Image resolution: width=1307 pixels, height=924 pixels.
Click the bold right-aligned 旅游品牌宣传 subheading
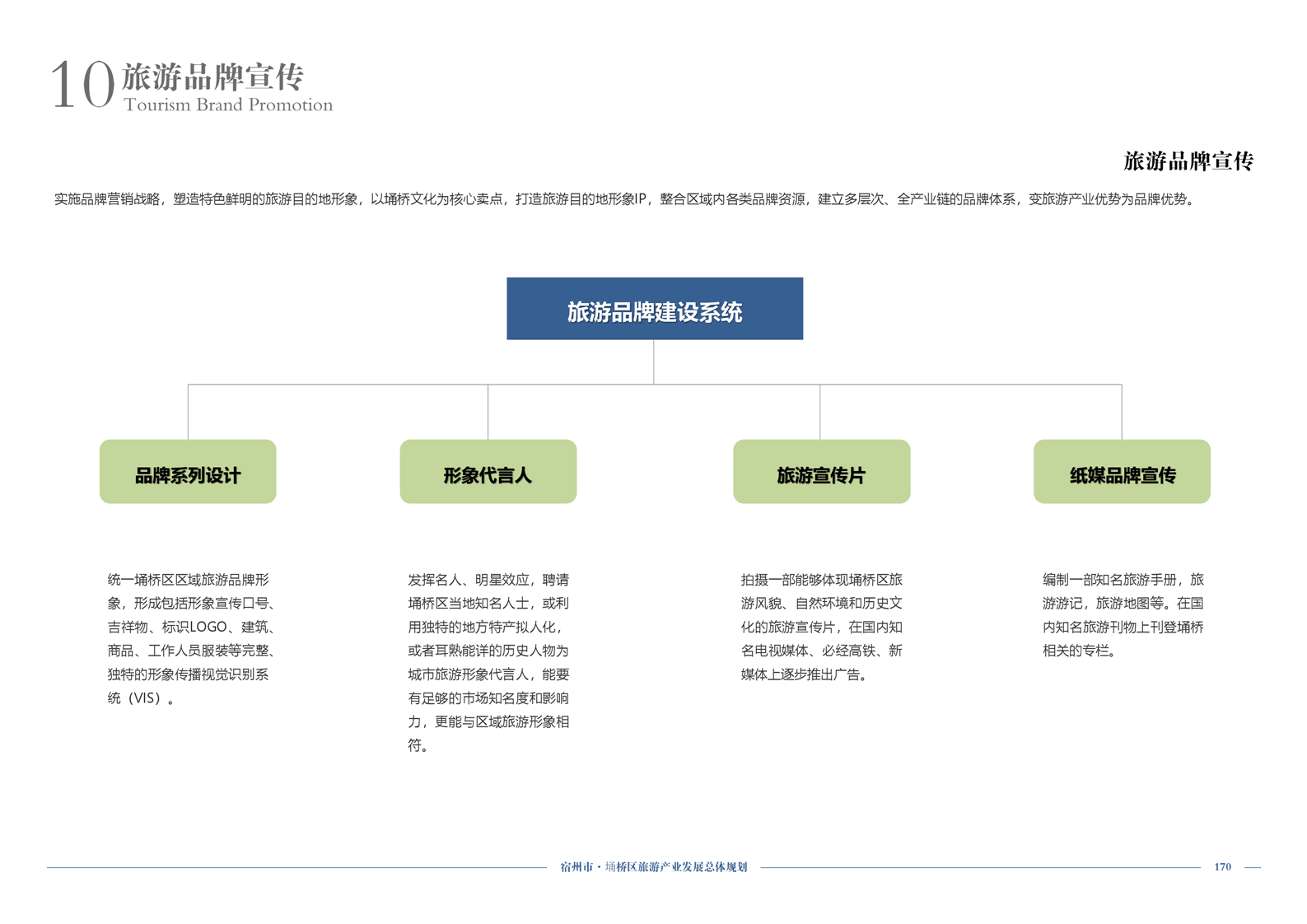(1188, 161)
